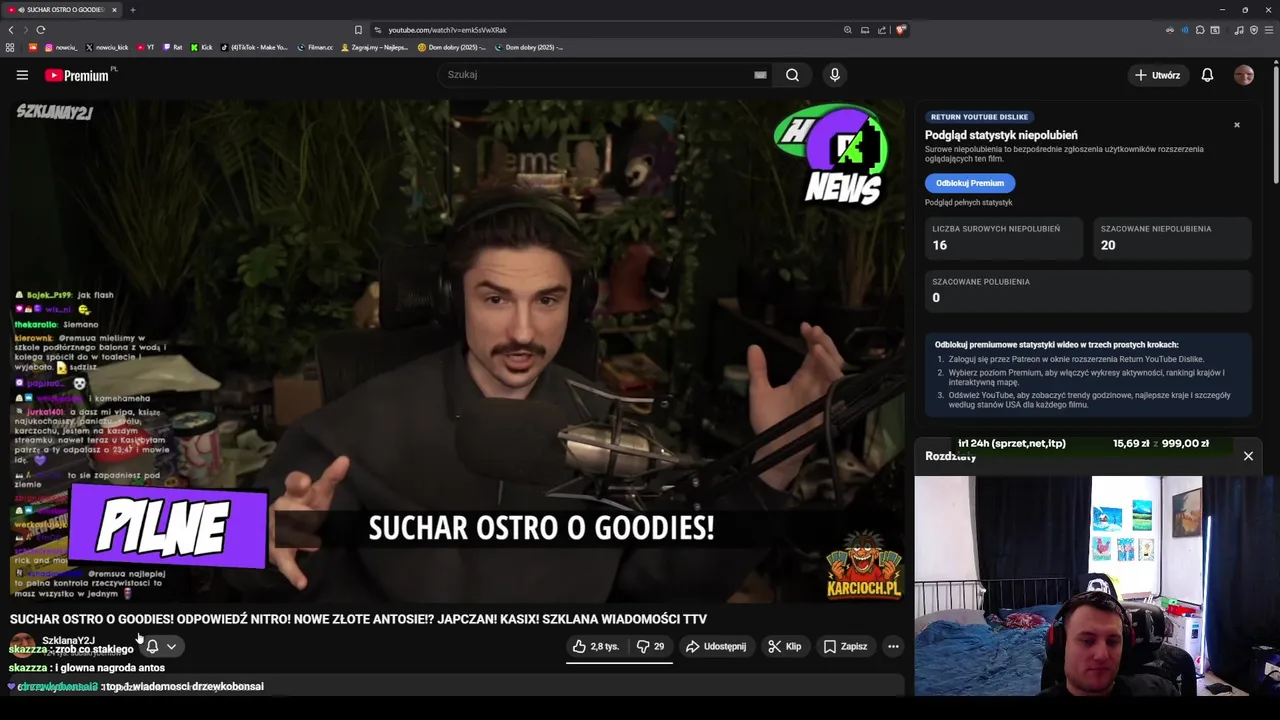Viewport: 1280px width, 720px height.
Task: Click the RETURN YOUTUBE DISLIKE badge
Action: (979, 117)
